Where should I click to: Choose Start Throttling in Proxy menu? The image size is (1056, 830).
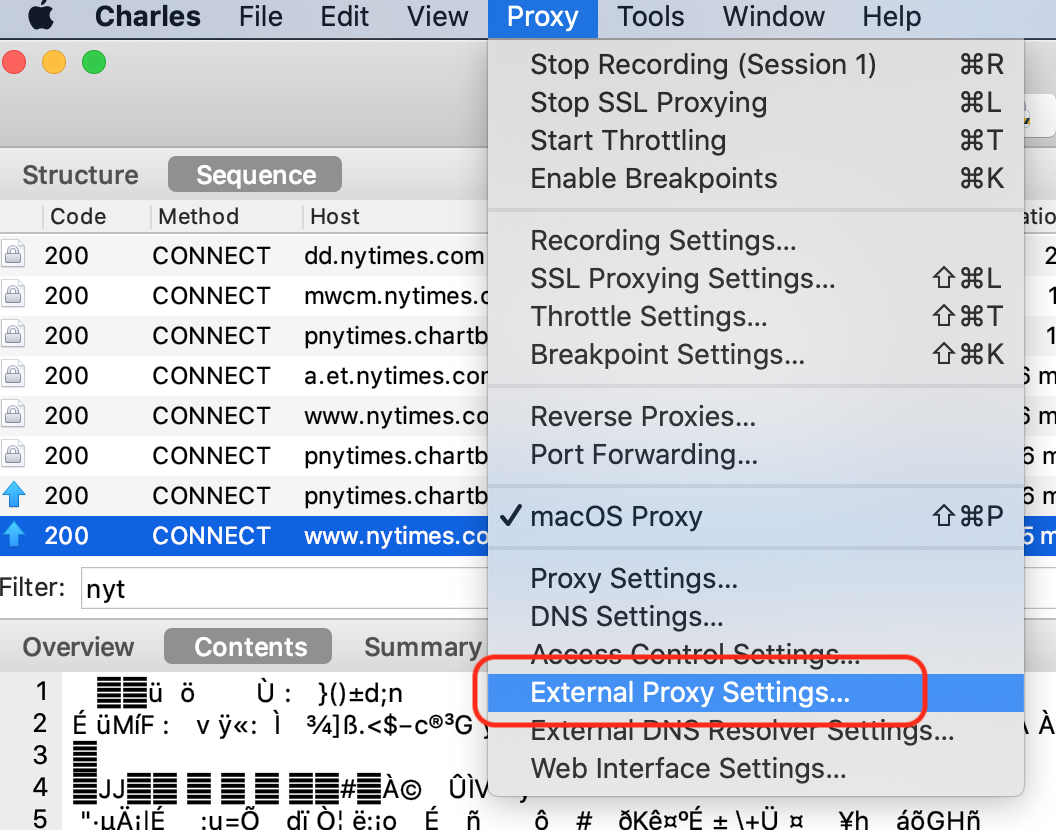[x=628, y=141]
